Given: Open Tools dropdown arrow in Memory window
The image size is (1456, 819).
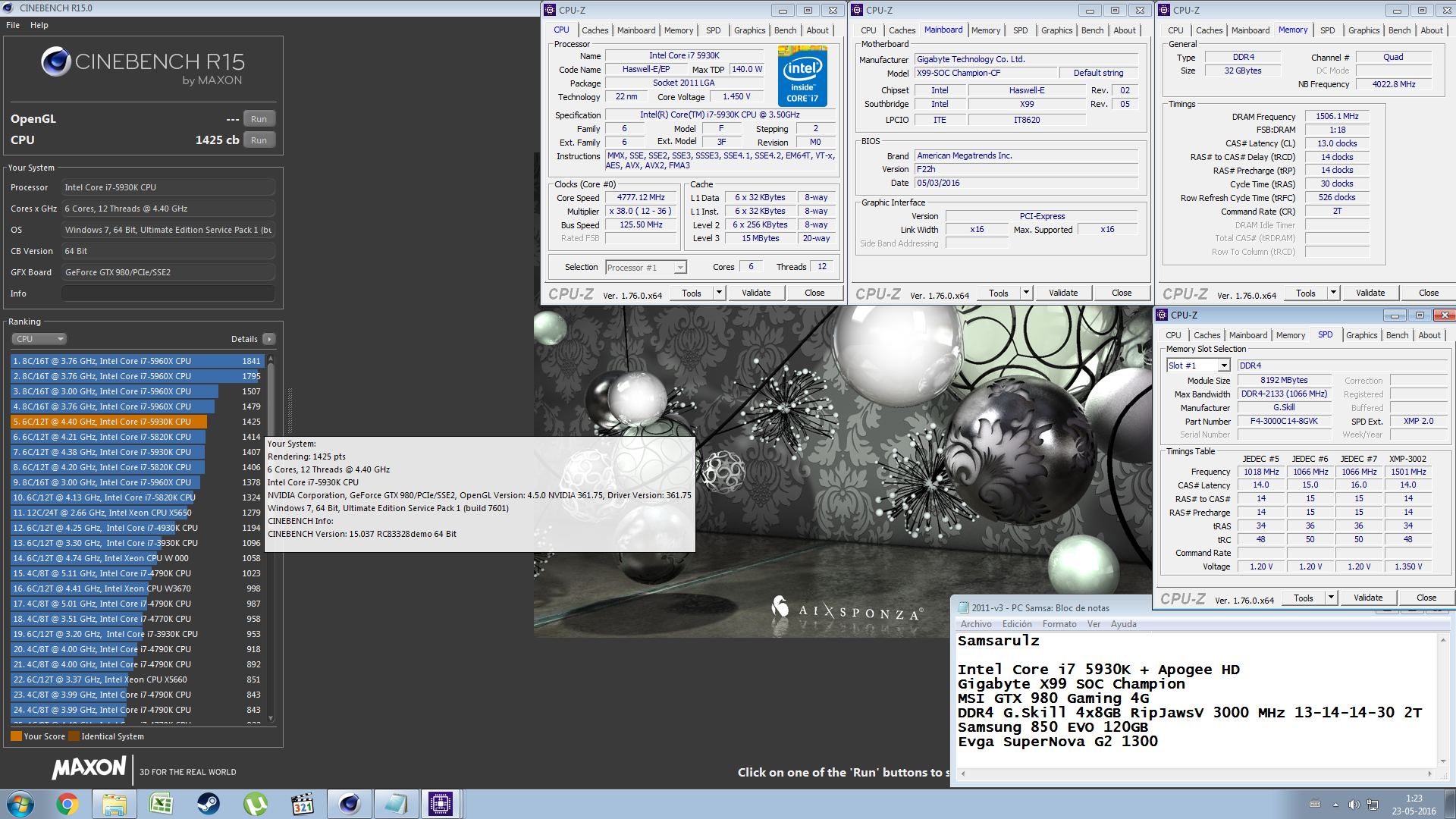Looking at the screenshot, I should tap(1333, 293).
